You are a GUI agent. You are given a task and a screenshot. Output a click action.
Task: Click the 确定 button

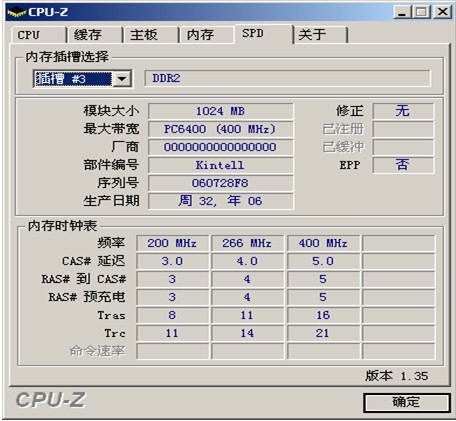[407, 402]
